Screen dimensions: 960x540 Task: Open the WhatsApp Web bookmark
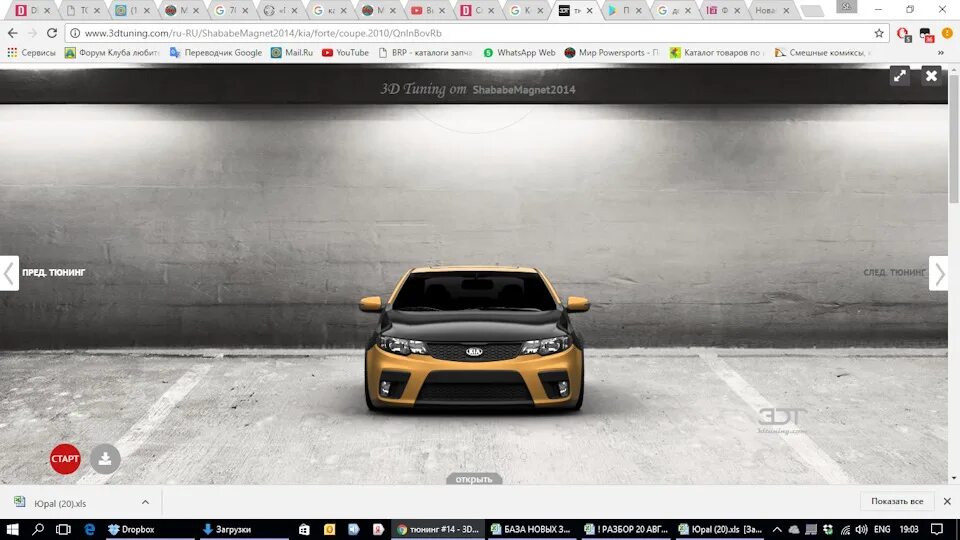[519, 53]
